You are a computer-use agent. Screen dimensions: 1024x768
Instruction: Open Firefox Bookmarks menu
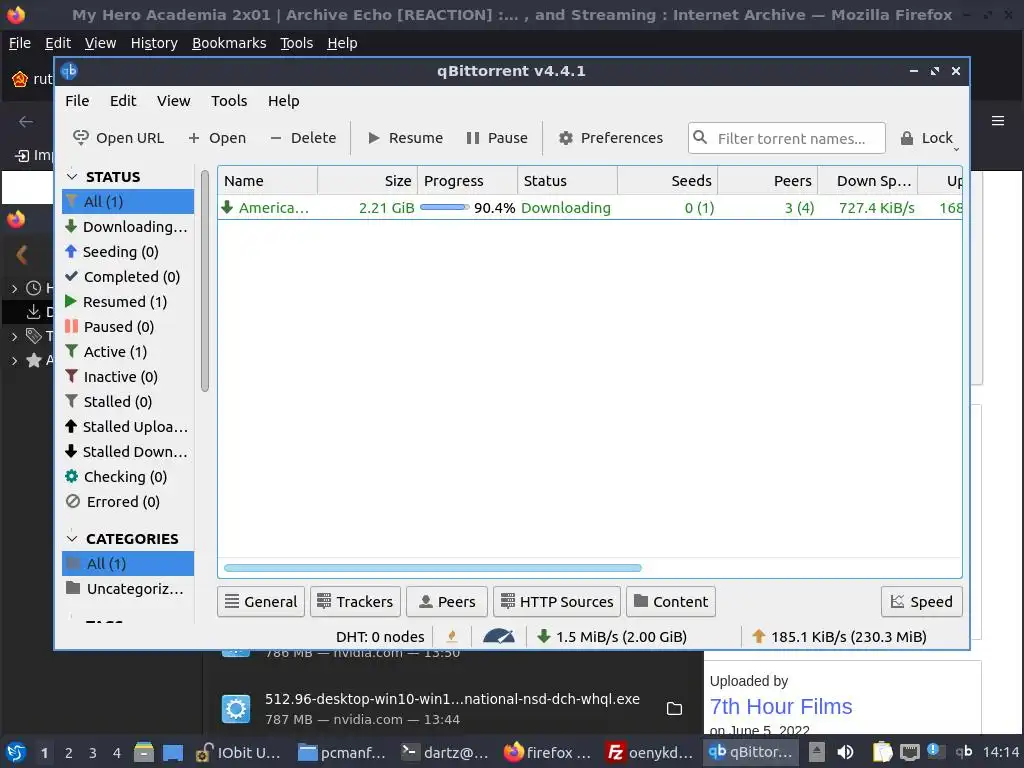coord(229,43)
